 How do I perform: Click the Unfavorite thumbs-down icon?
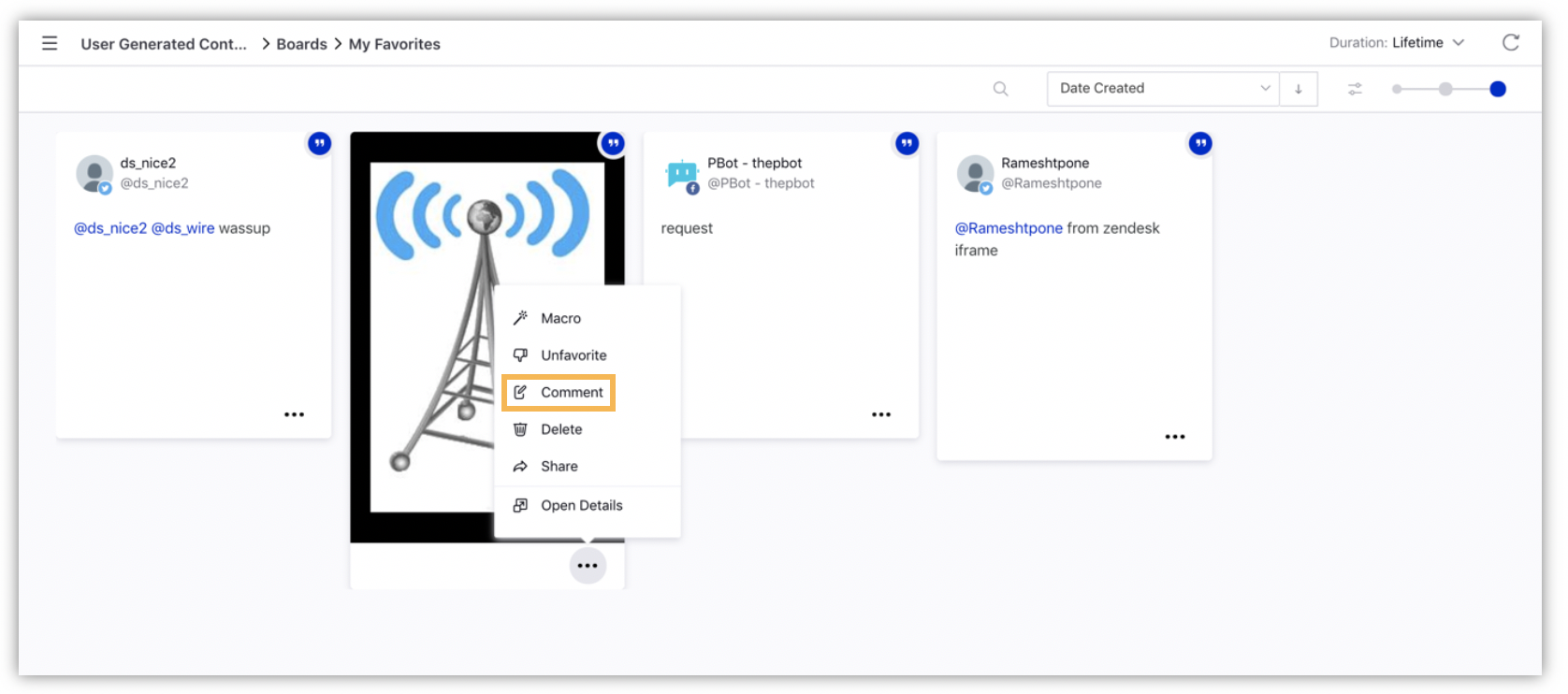(x=520, y=355)
